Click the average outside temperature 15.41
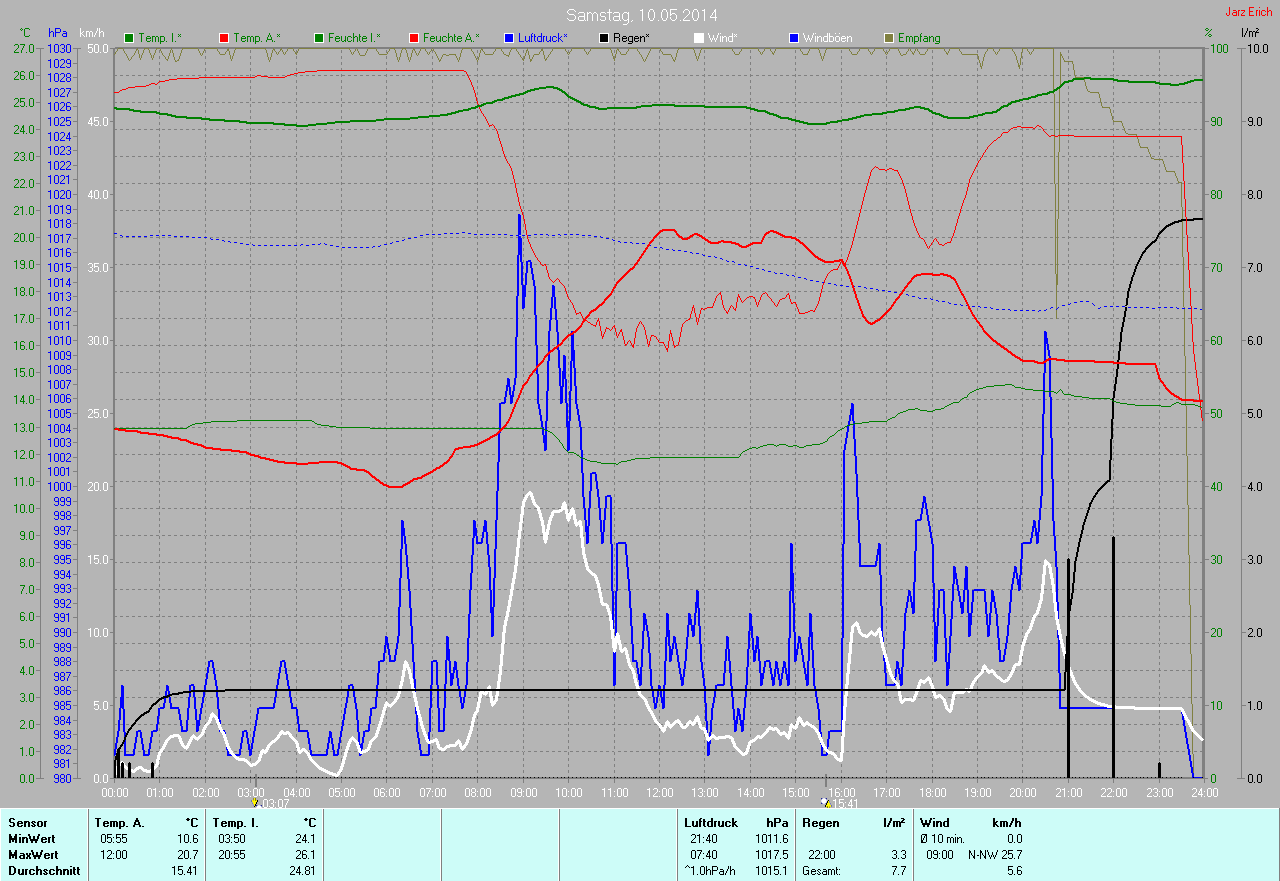The width and height of the screenshot is (1280, 881). 184,871
